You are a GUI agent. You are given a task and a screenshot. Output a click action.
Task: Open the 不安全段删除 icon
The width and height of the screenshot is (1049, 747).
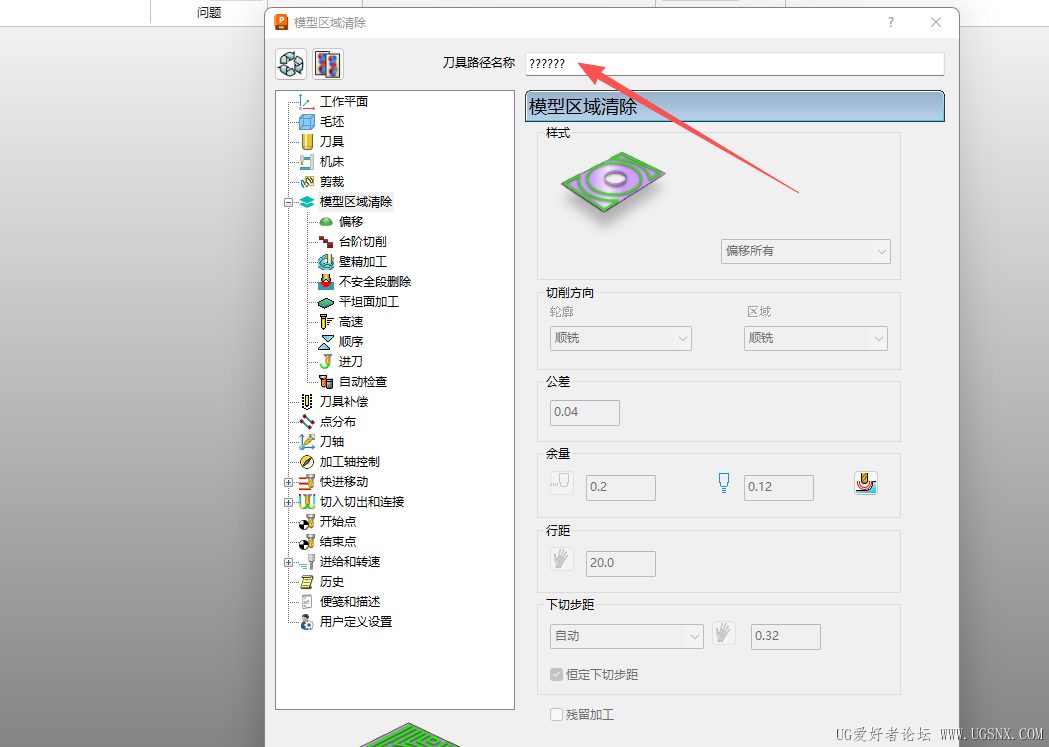(x=326, y=282)
